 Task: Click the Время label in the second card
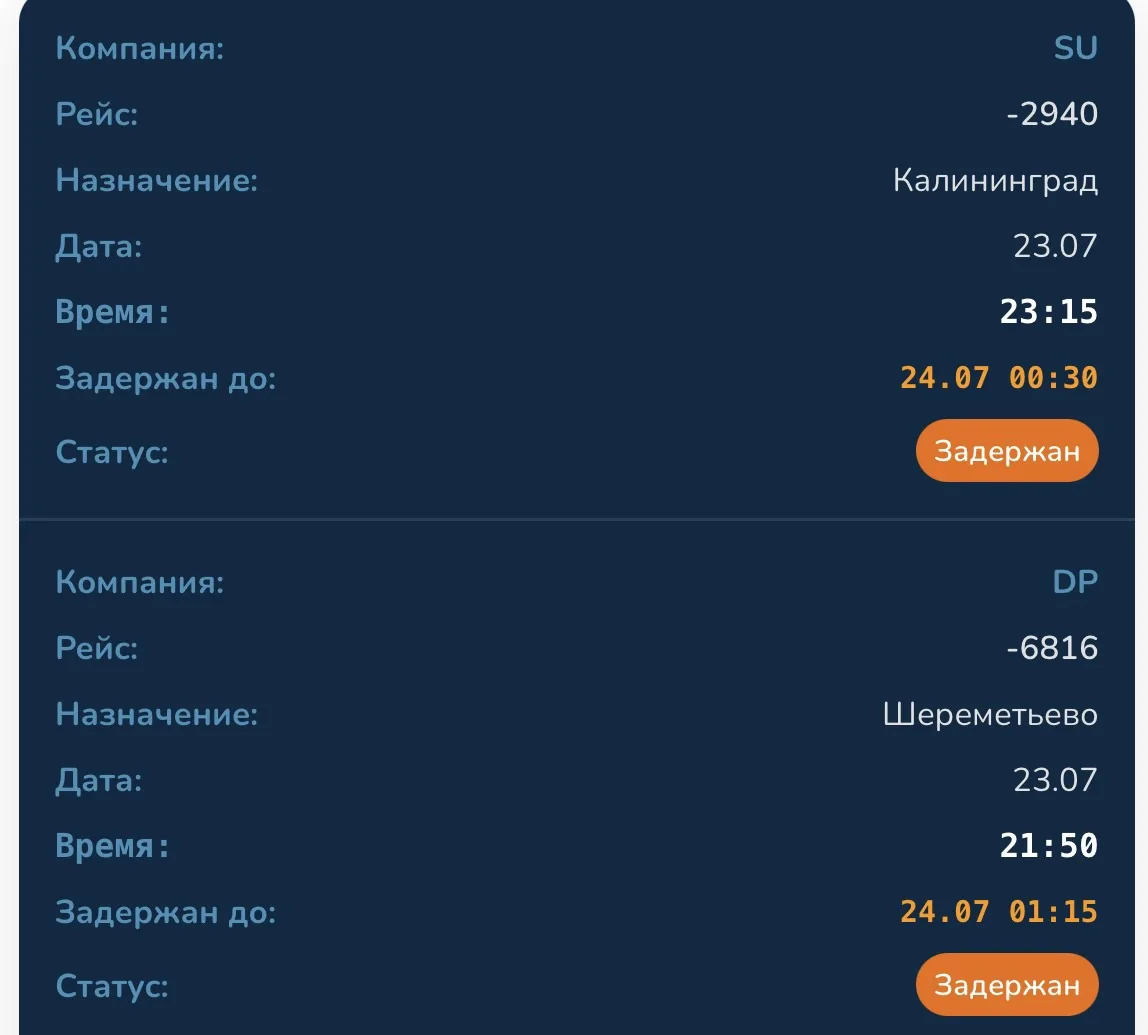(112, 846)
